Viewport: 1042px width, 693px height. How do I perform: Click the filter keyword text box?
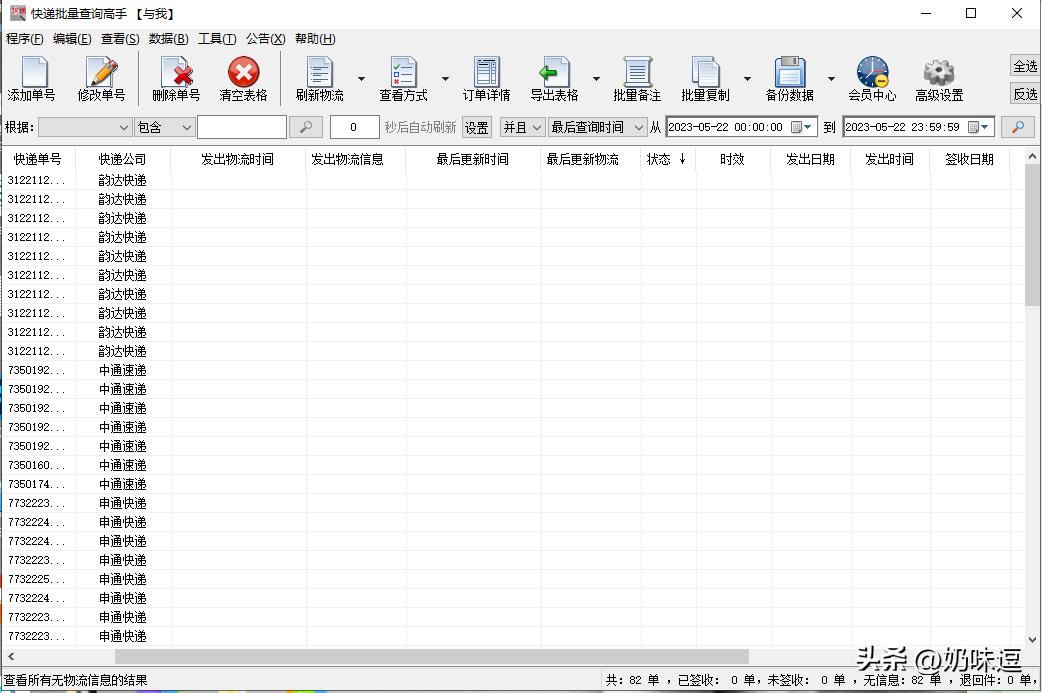242,127
